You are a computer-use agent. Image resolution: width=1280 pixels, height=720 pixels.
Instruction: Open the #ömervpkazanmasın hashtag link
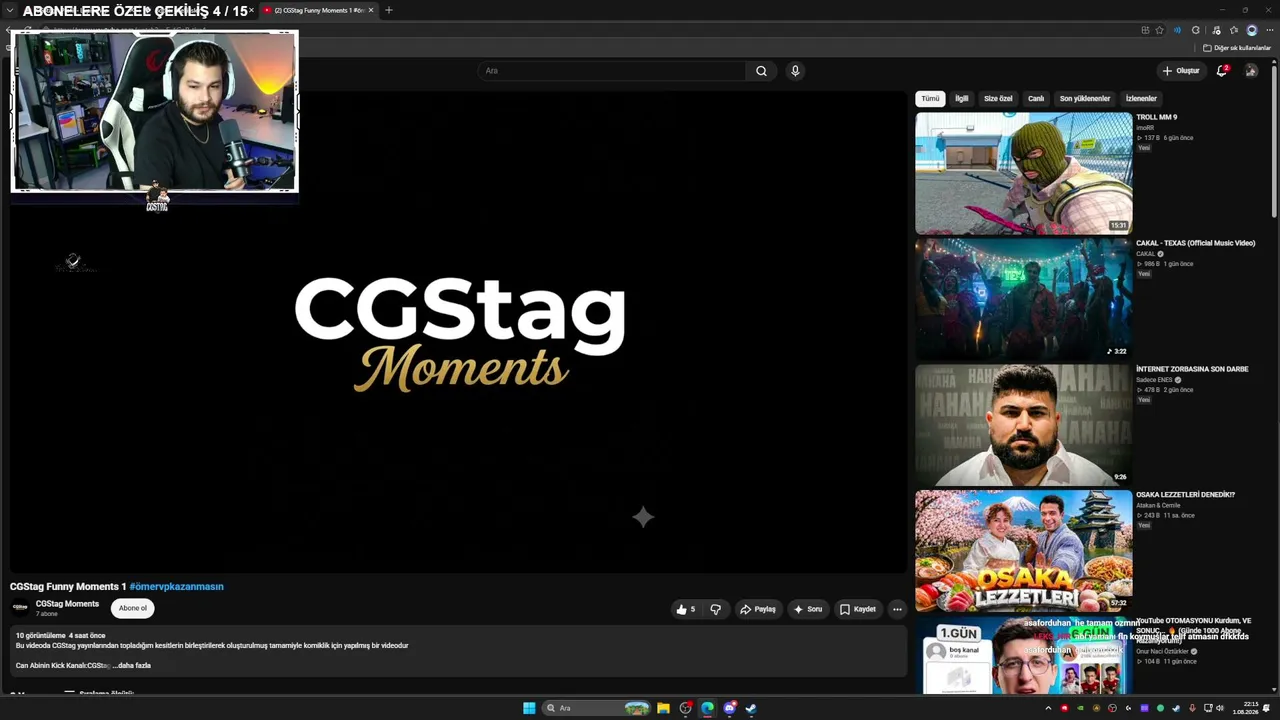(x=176, y=587)
